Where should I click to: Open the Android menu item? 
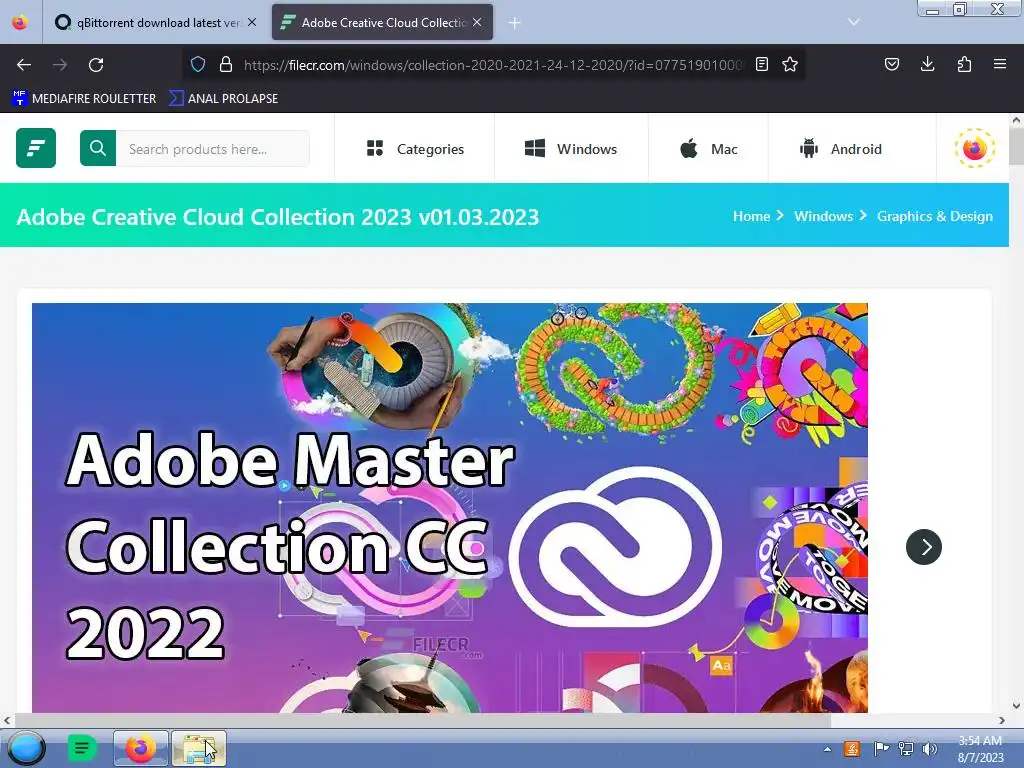coord(841,149)
